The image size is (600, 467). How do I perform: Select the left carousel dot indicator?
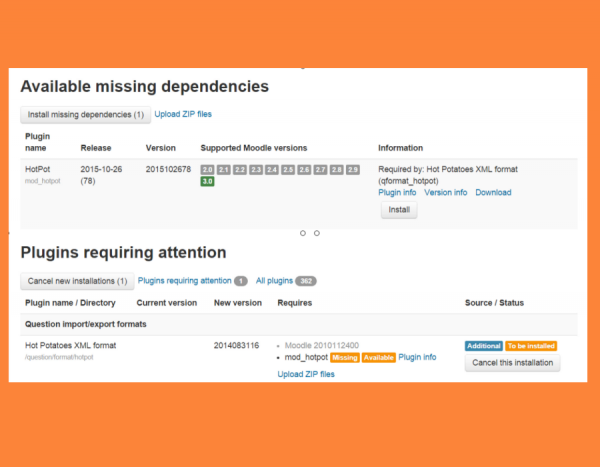[302, 233]
